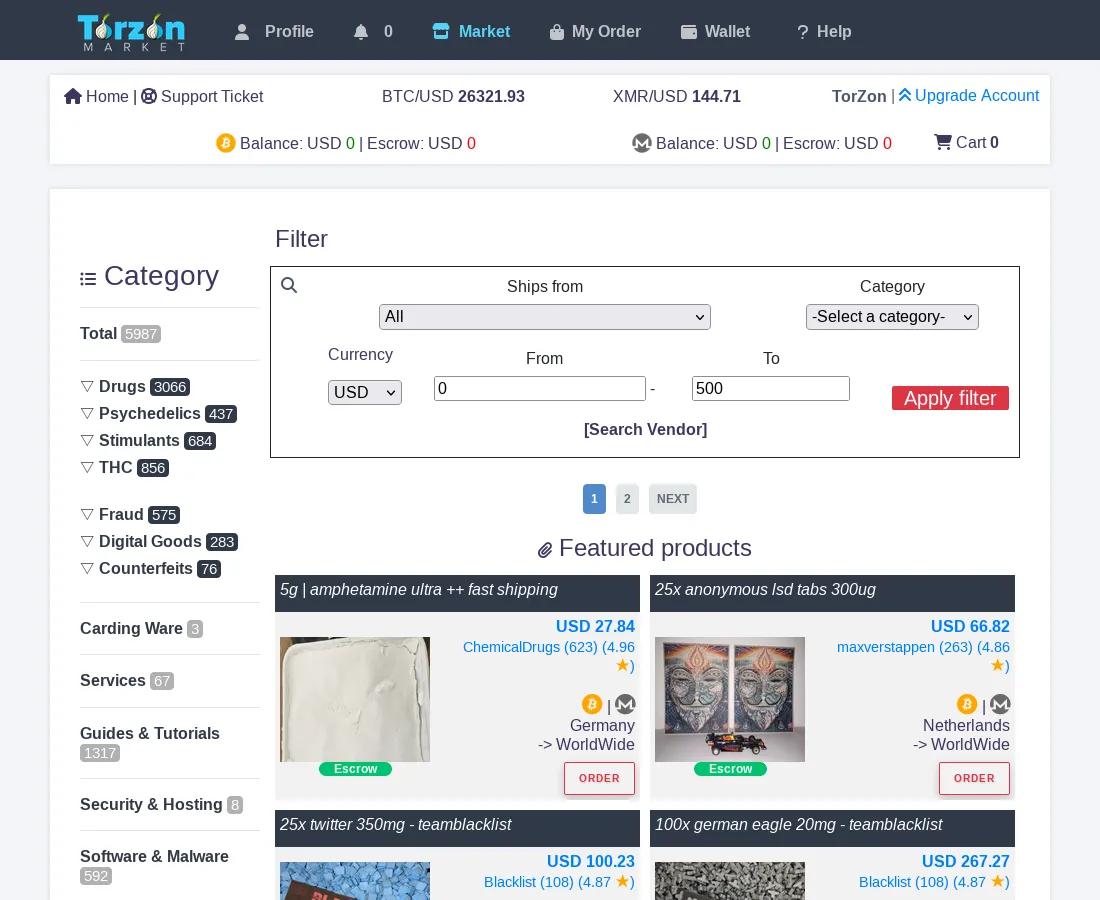
Task: Expand the Psychedelics category triangle
Action: tap(87, 413)
